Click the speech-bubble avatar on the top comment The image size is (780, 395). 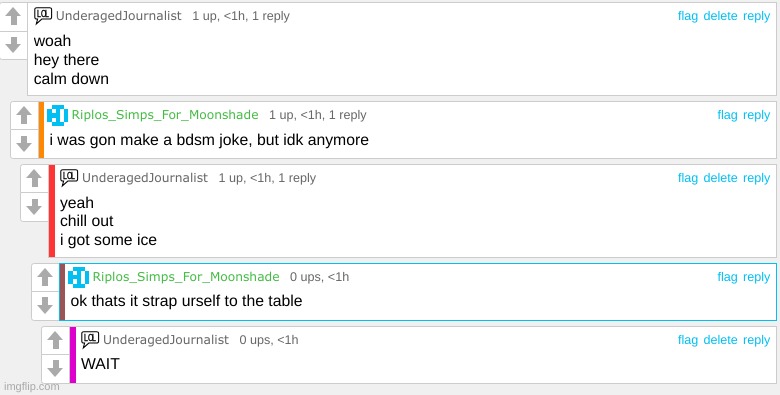[x=43, y=15]
